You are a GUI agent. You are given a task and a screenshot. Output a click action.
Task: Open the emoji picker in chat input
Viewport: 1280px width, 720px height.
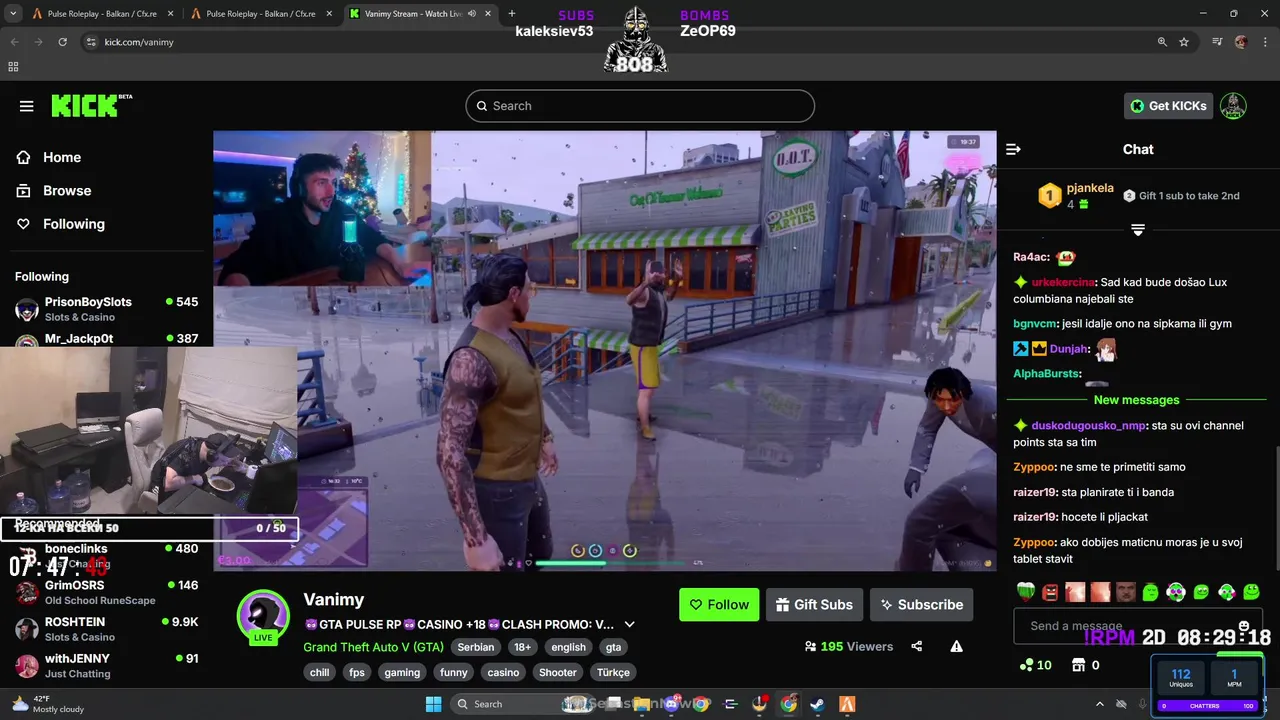pos(1244,626)
